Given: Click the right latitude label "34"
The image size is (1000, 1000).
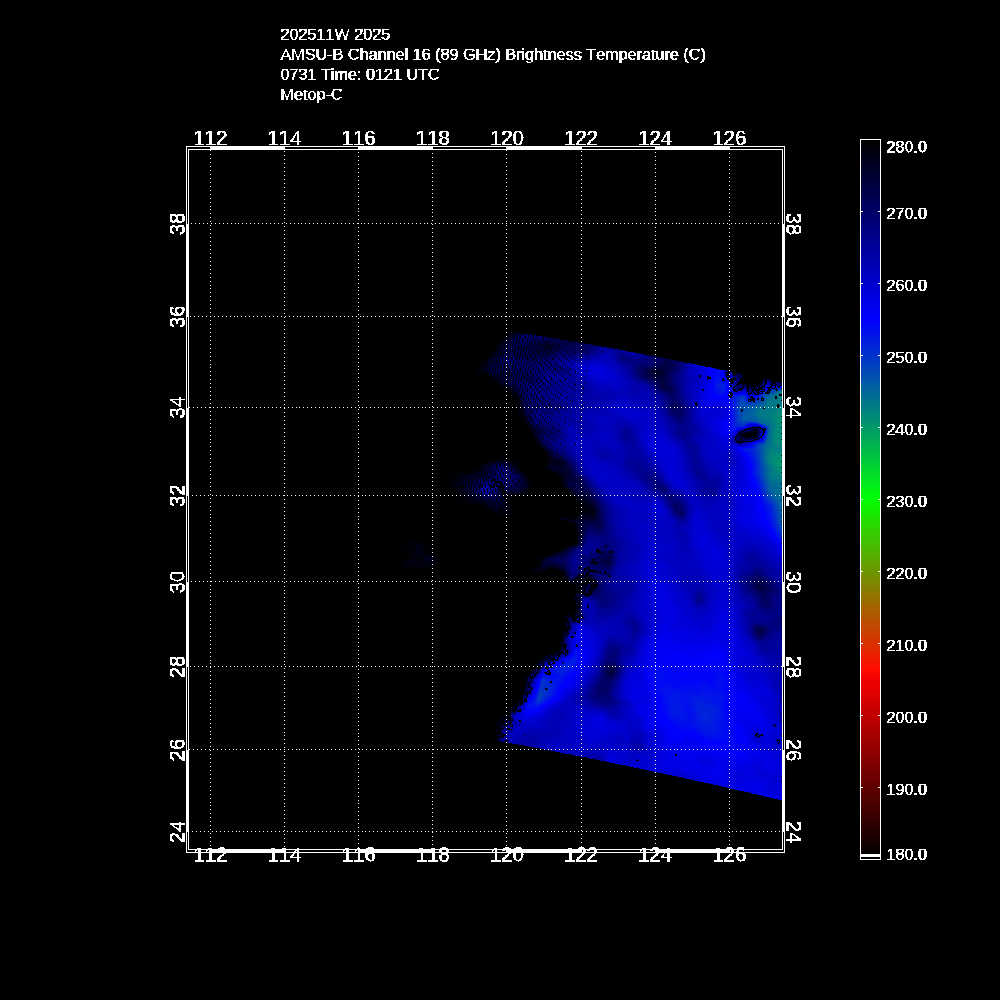Looking at the screenshot, I should click(x=793, y=407).
